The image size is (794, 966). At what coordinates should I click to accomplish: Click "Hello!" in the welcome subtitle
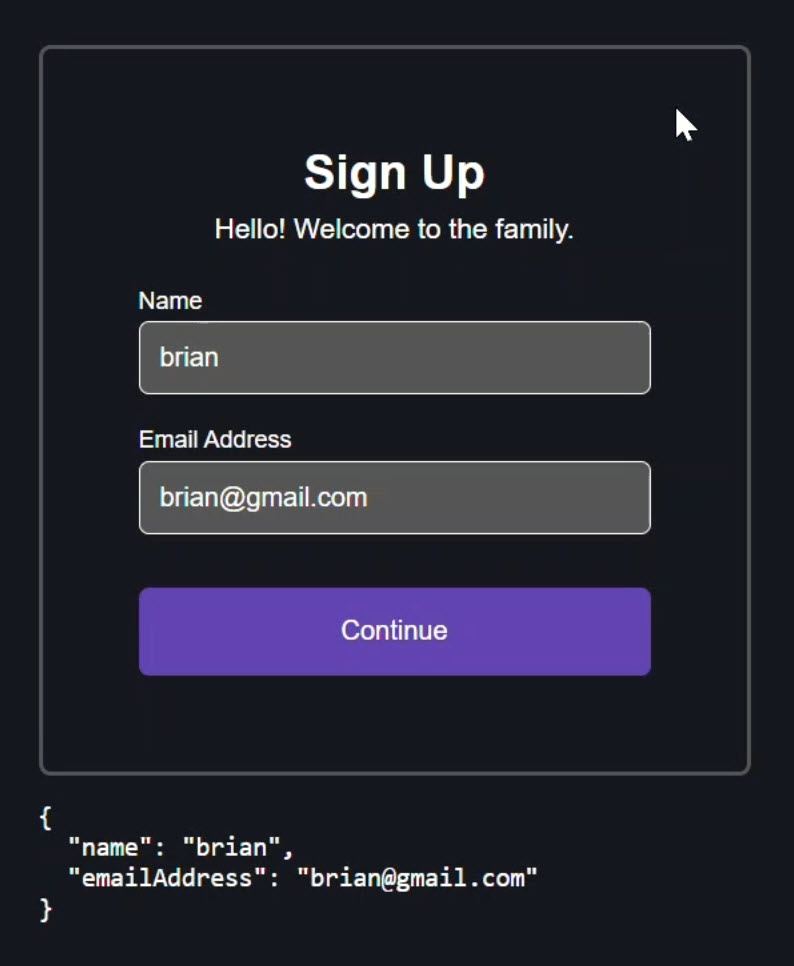pyautogui.click(x=250, y=229)
